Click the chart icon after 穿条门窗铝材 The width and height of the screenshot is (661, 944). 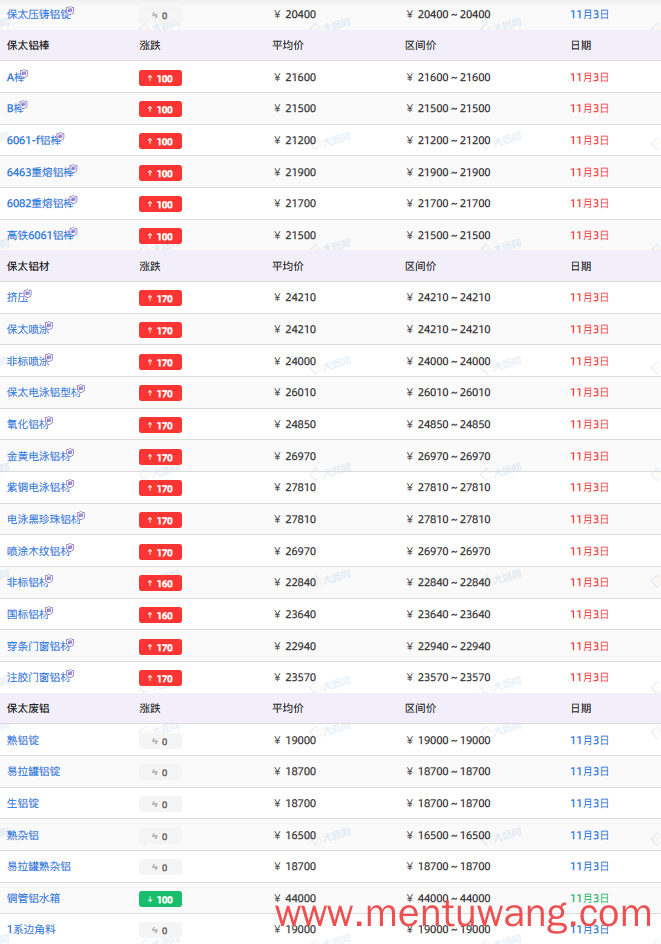(70, 643)
